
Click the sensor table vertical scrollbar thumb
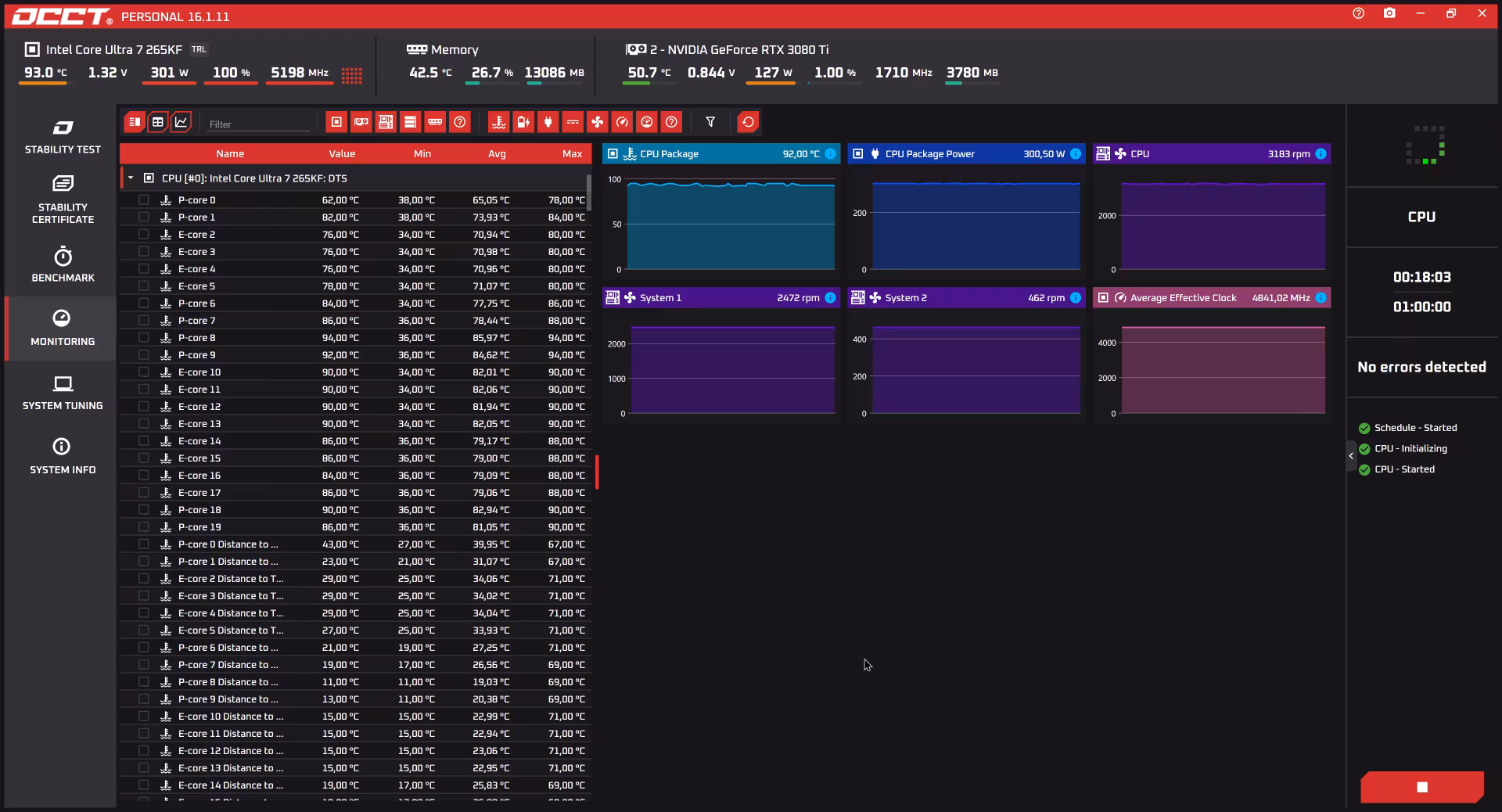588,192
